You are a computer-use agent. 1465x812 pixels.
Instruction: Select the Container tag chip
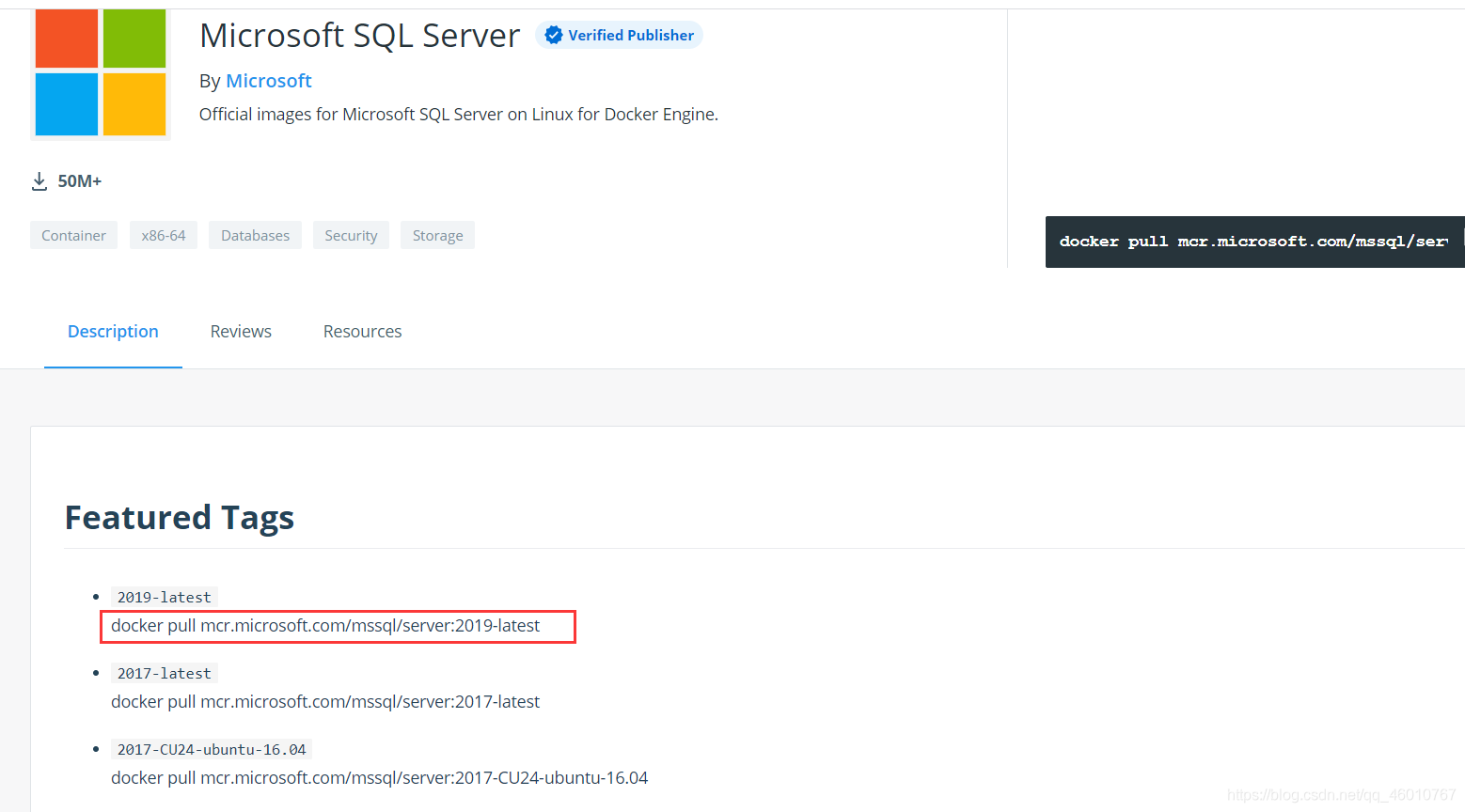[73, 235]
